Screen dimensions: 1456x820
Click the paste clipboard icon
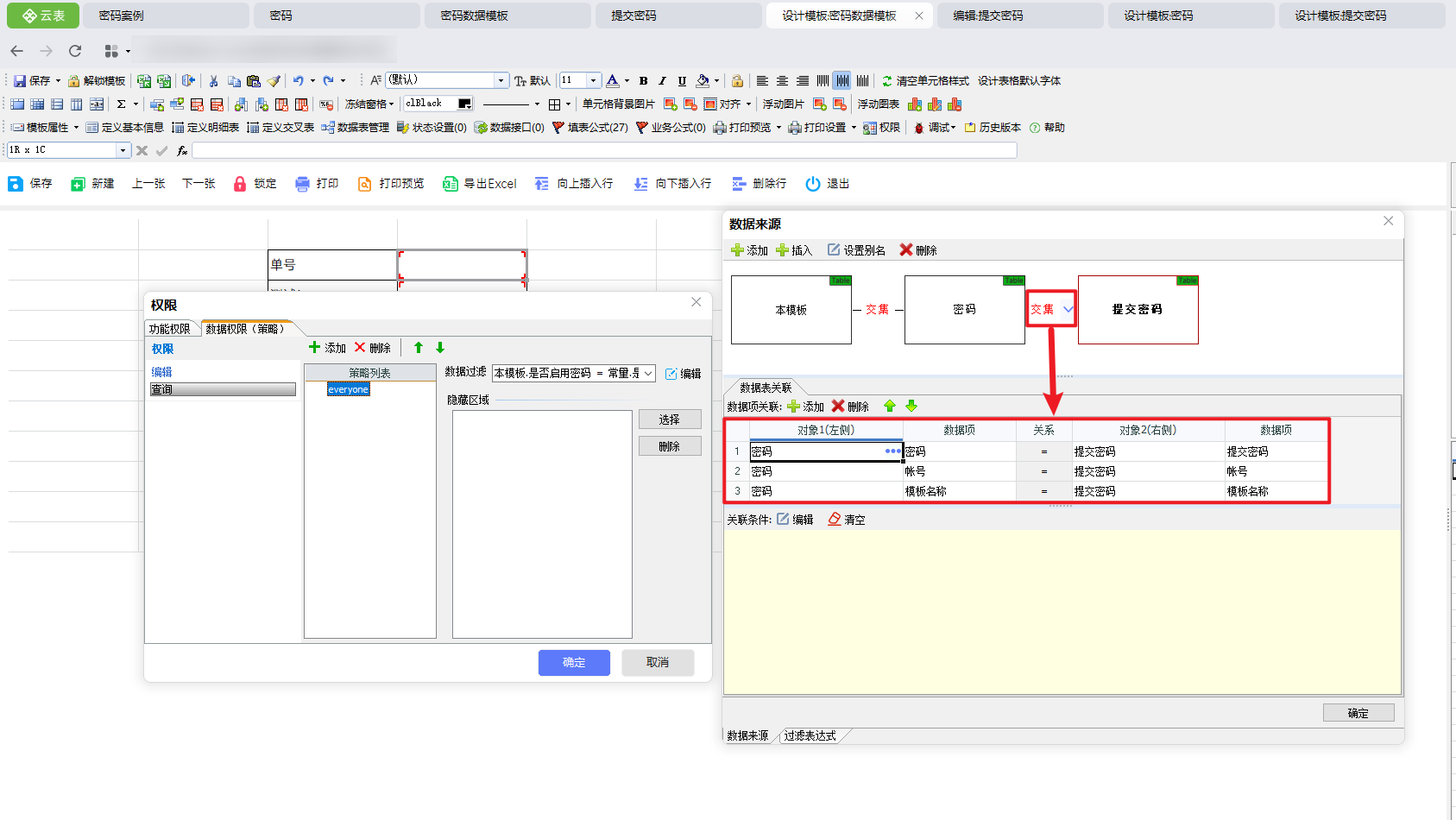(253, 81)
